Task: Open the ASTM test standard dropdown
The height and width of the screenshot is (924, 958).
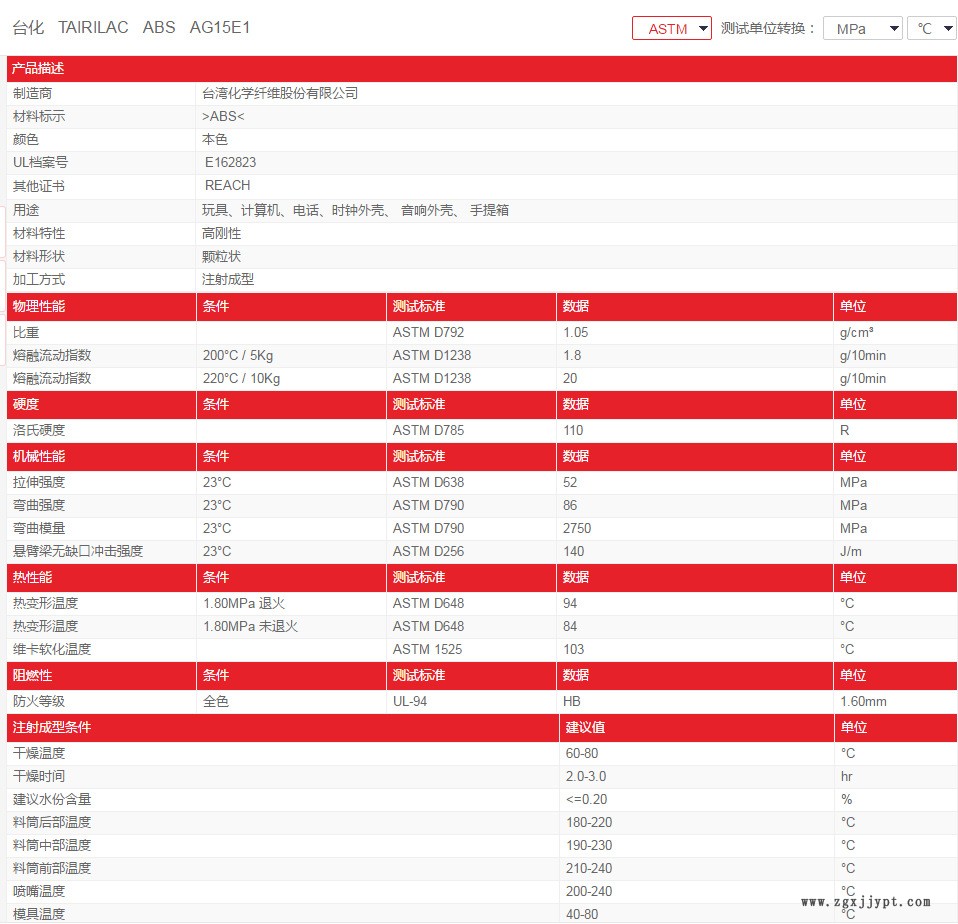Action: 671,28
